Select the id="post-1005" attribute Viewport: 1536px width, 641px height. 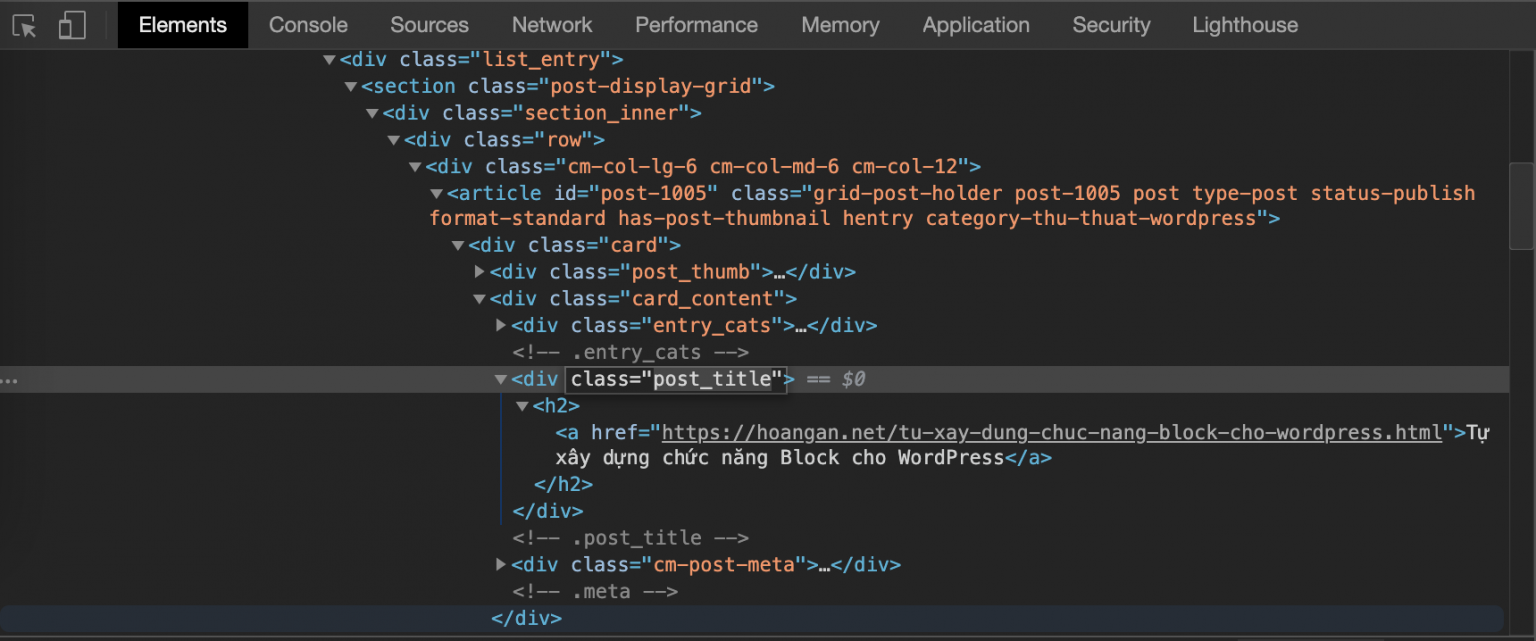click(x=637, y=193)
